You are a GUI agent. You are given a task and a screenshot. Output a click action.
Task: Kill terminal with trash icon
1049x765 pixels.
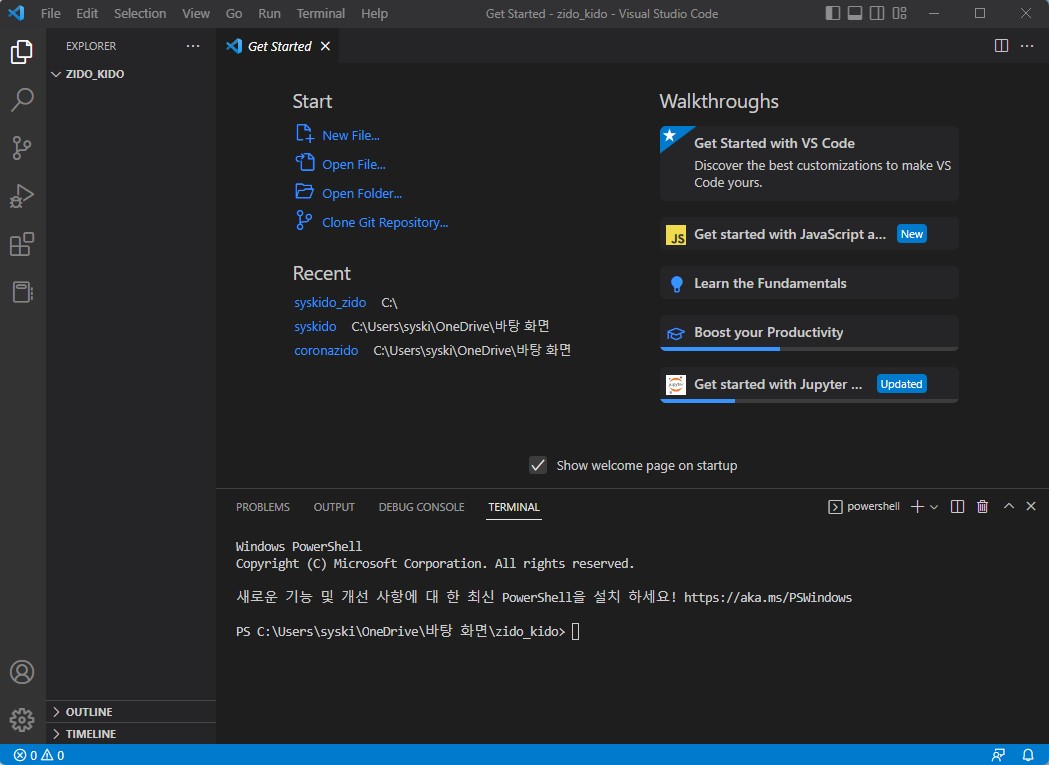[x=982, y=507]
